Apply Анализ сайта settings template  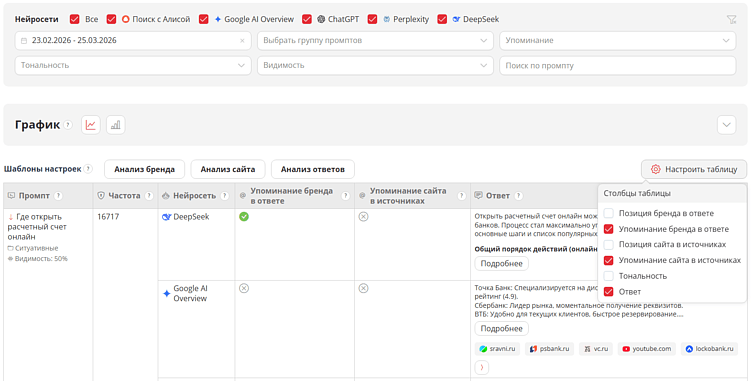click(x=228, y=169)
